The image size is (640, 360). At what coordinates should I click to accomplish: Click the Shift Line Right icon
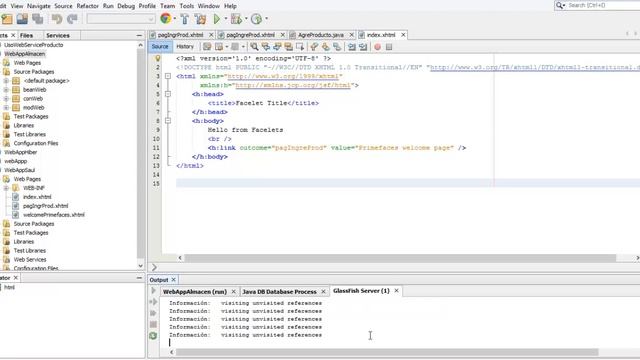363,47
